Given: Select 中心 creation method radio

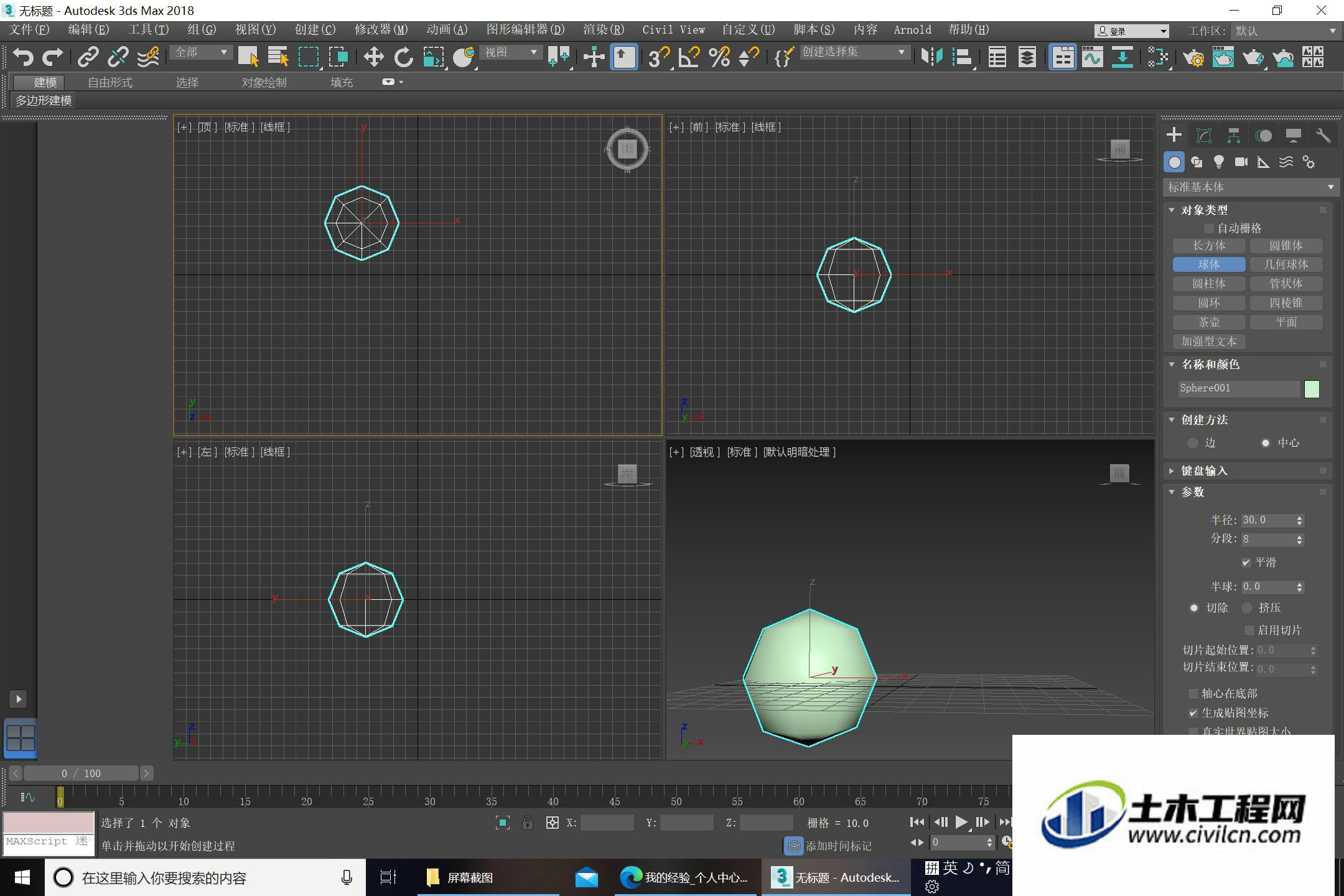Looking at the screenshot, I should (1265, 443).
